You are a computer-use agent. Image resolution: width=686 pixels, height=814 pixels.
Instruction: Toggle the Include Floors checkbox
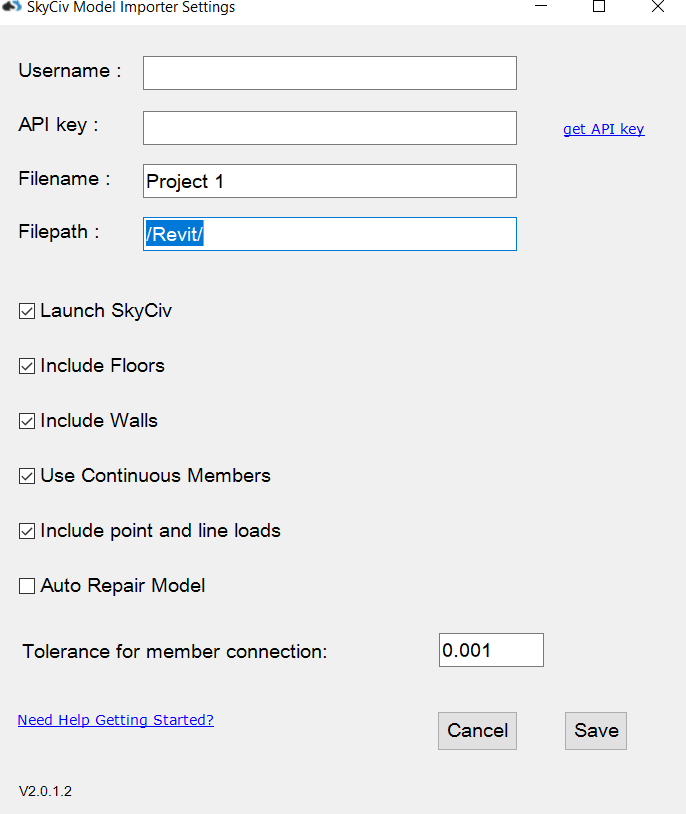(x=27, y=367)
